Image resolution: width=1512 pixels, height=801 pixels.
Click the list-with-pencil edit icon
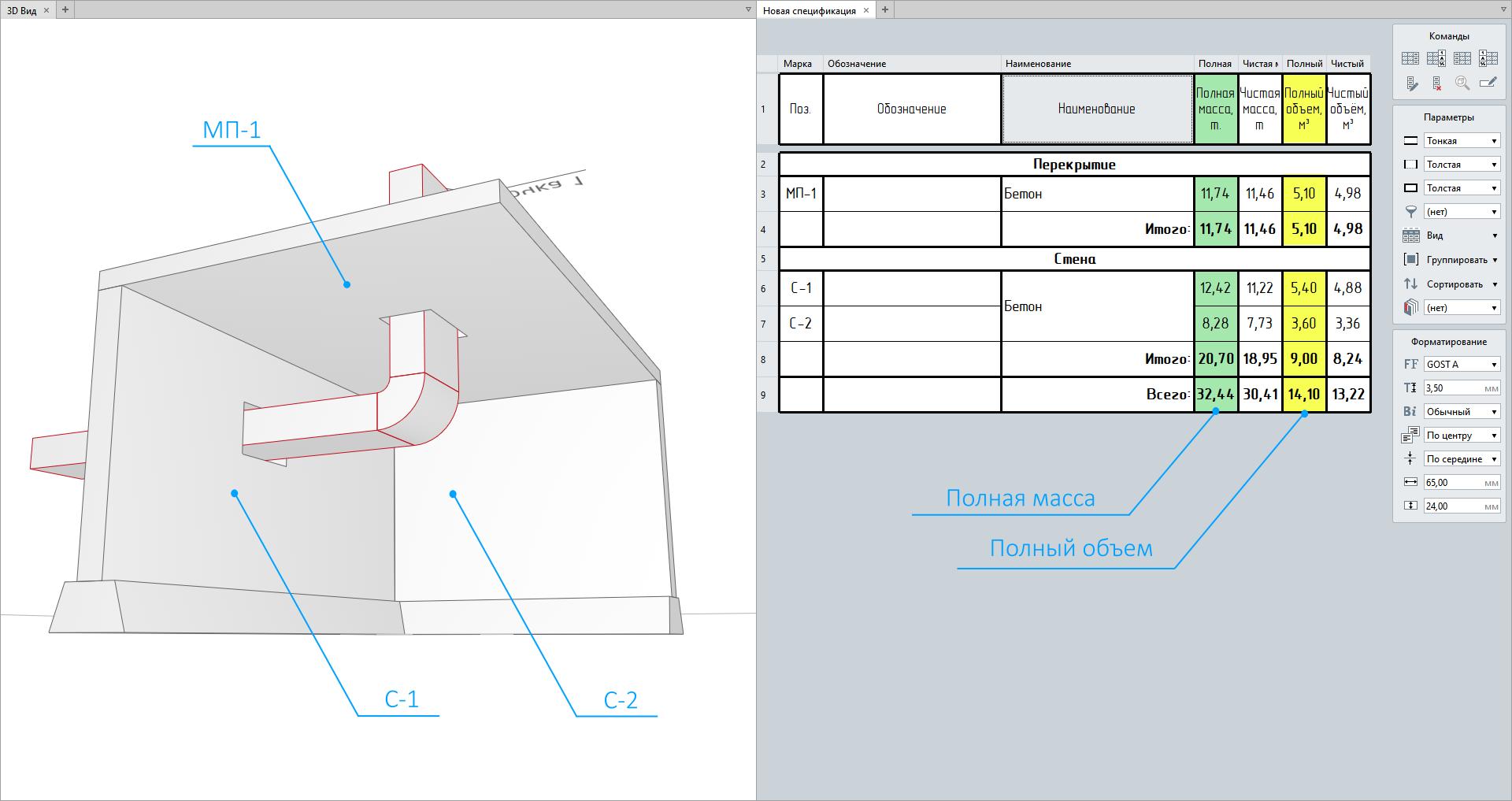pos(1411,83)
